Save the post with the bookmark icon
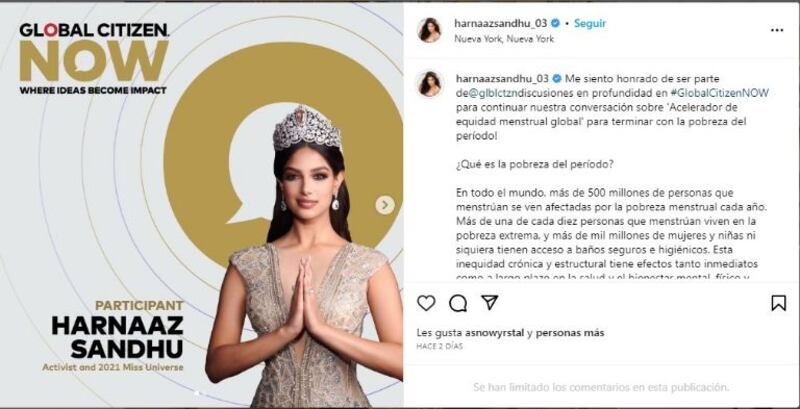The width and height of the screenshot is (800, 409). click(779, 303)
